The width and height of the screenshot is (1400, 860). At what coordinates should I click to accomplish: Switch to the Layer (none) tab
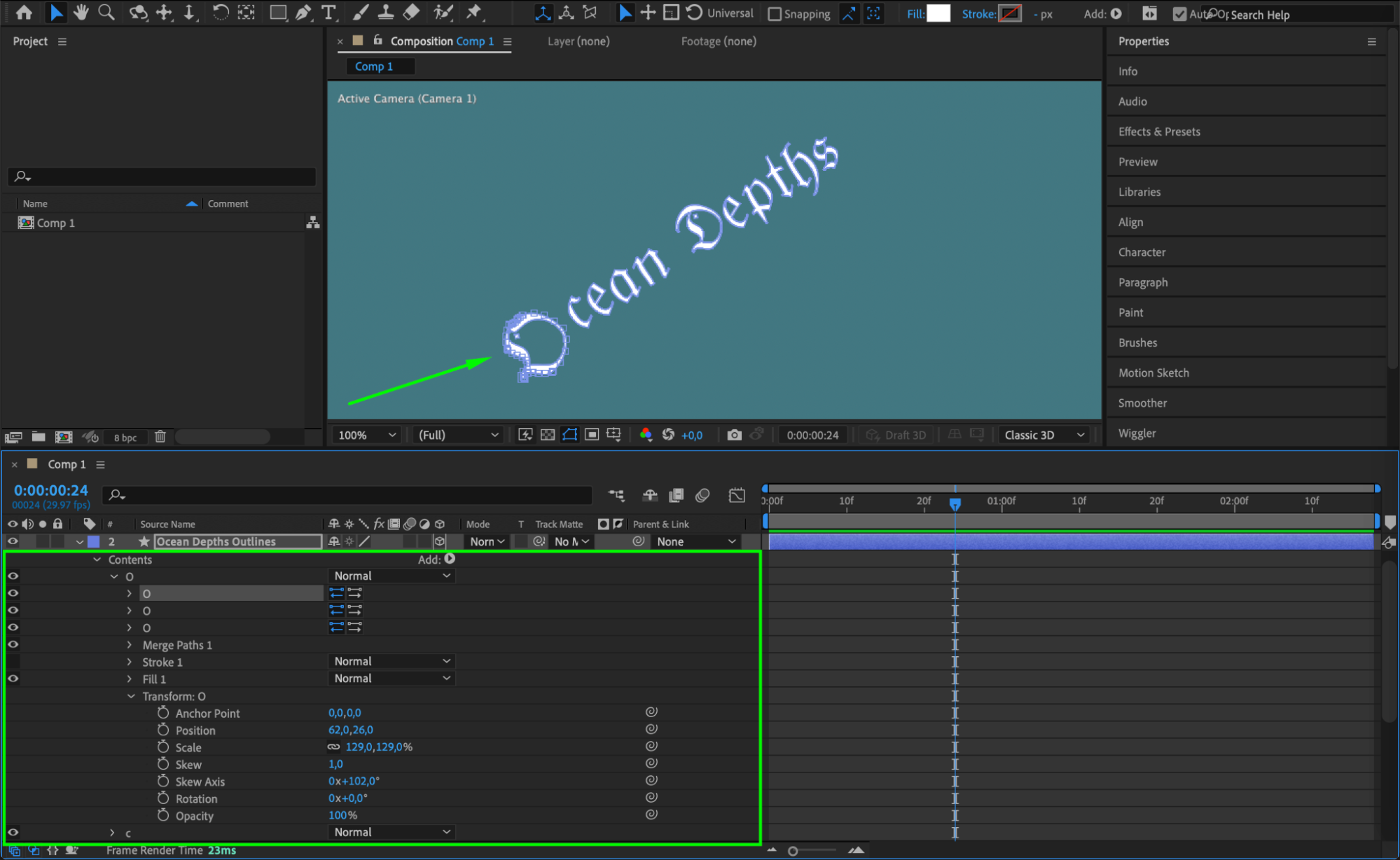pyautogui.click(x=578, y=41)
